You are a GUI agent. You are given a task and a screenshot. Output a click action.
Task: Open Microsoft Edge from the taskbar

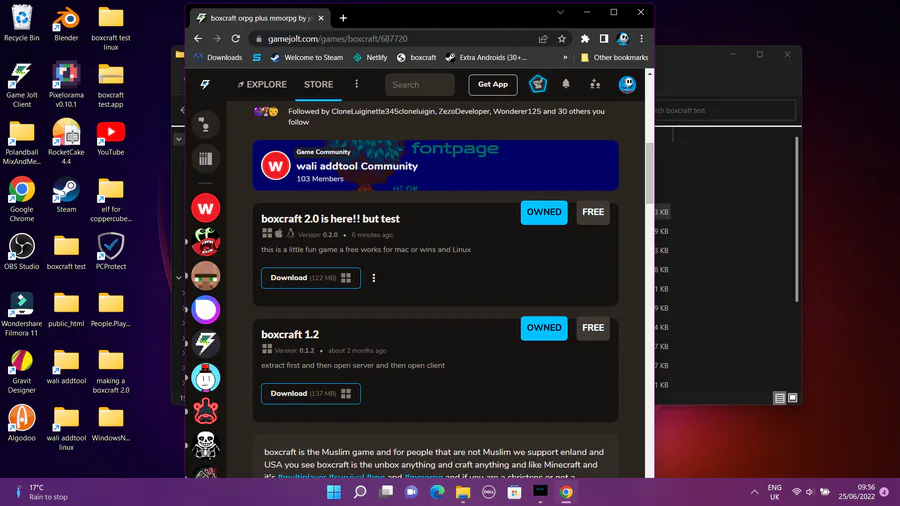(437, 492)
